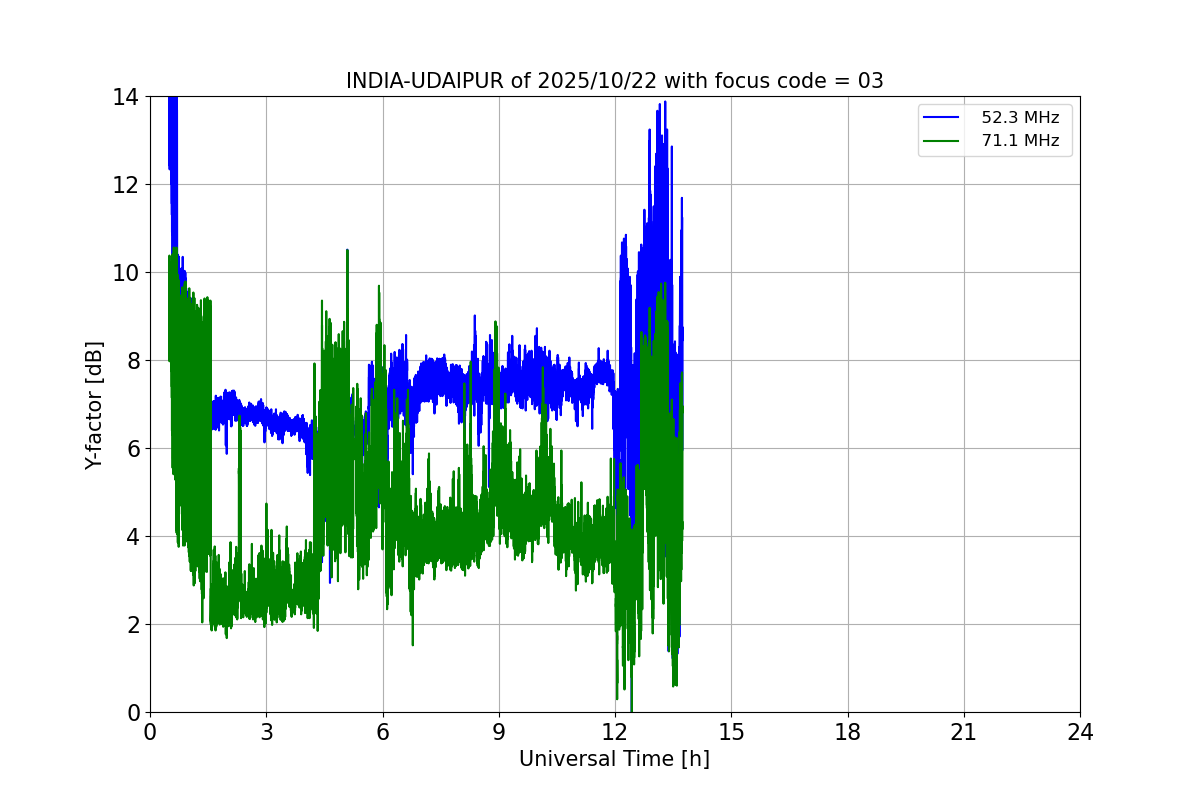The height and width of the screenshot is (800, 1200).
Task: Click x-axis tick label 21
Action: [964, 732]
